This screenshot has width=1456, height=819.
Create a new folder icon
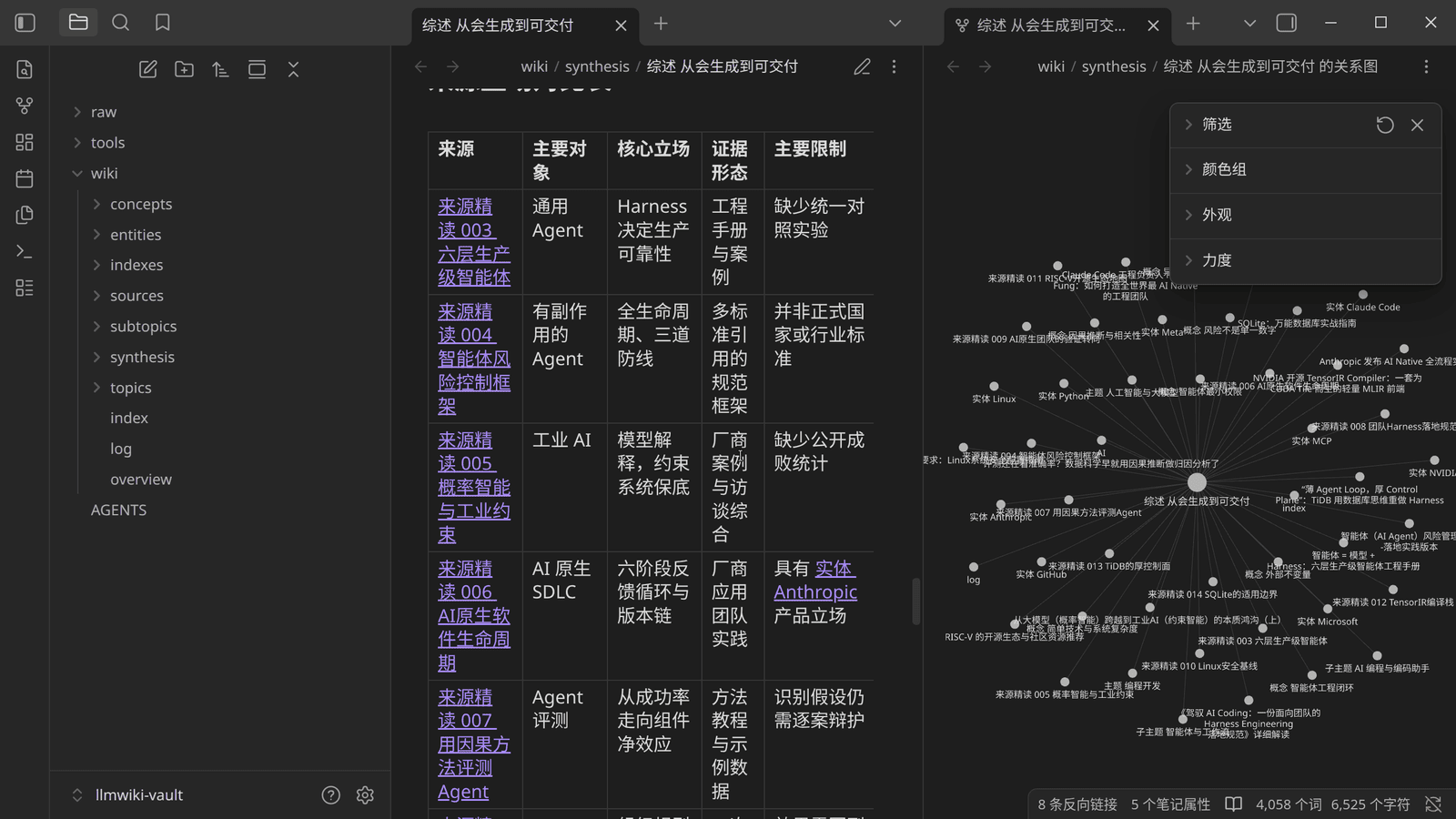(x=184, y=69)
